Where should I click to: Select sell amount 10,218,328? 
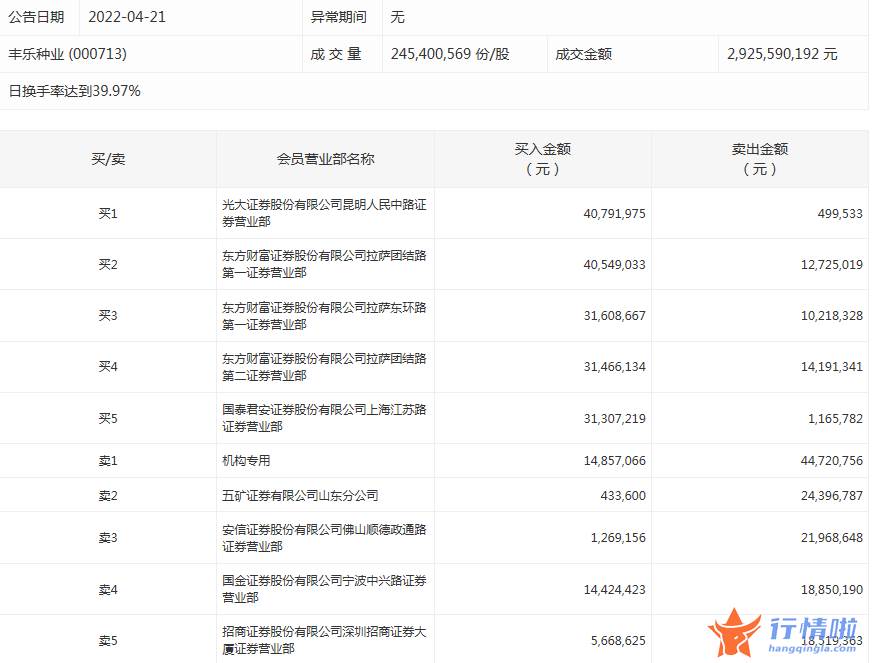832,316
